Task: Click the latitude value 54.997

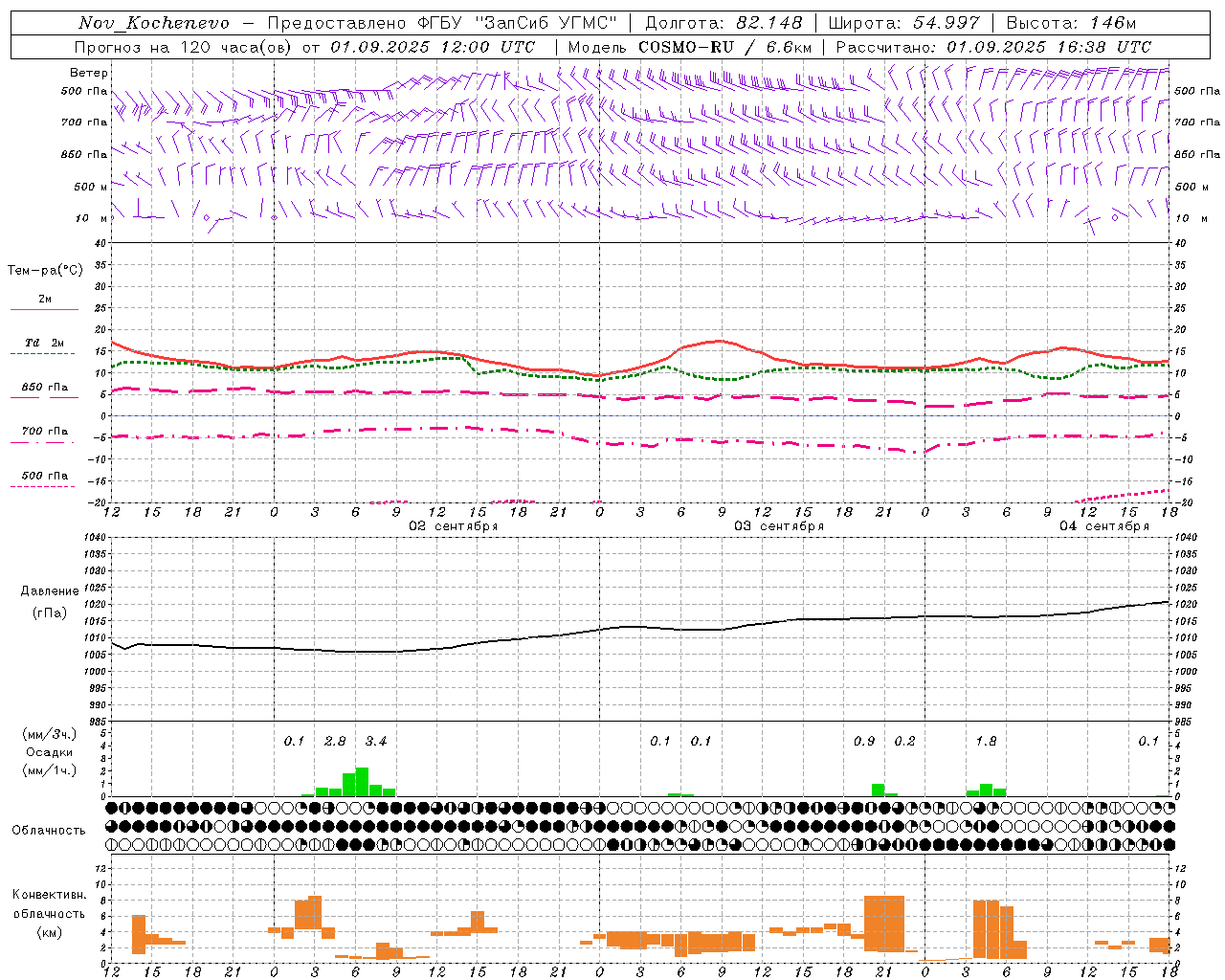Action: point(946,23)
